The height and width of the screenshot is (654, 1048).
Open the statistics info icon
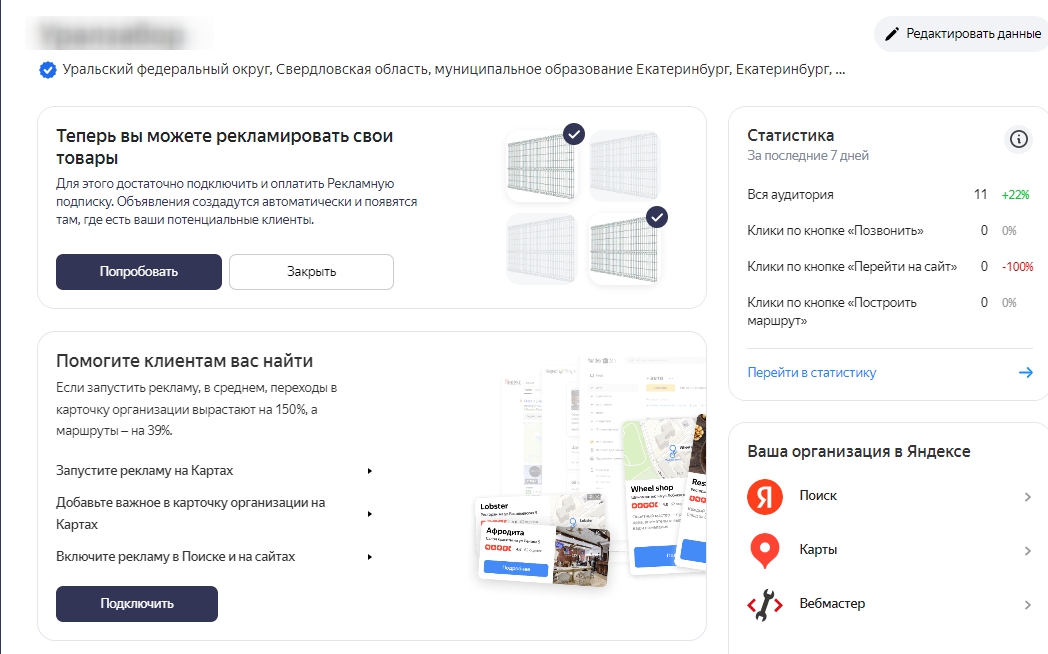click(1018, 139)
